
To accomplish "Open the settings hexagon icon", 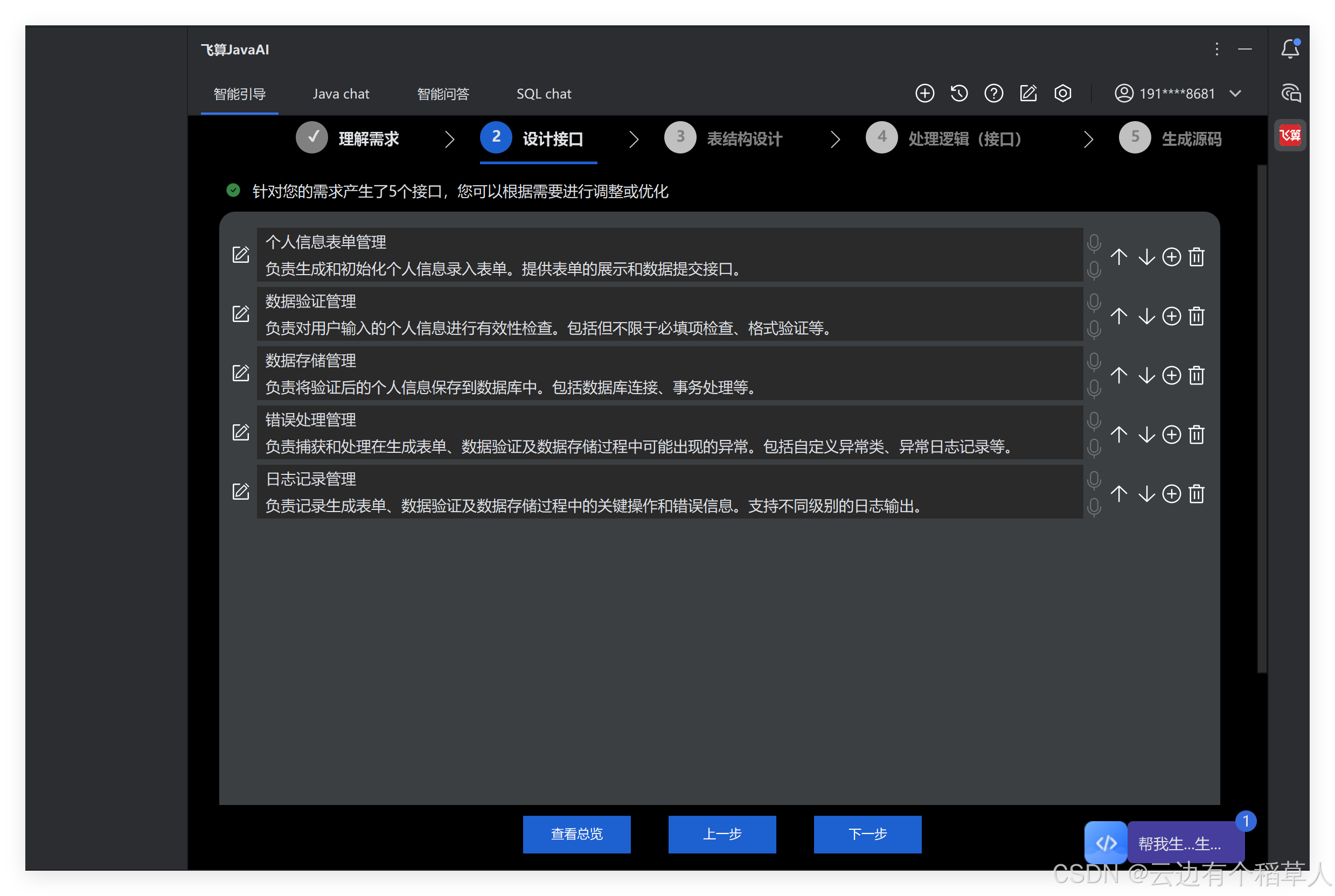I will pyautogui.click(x=1062, y=93).
